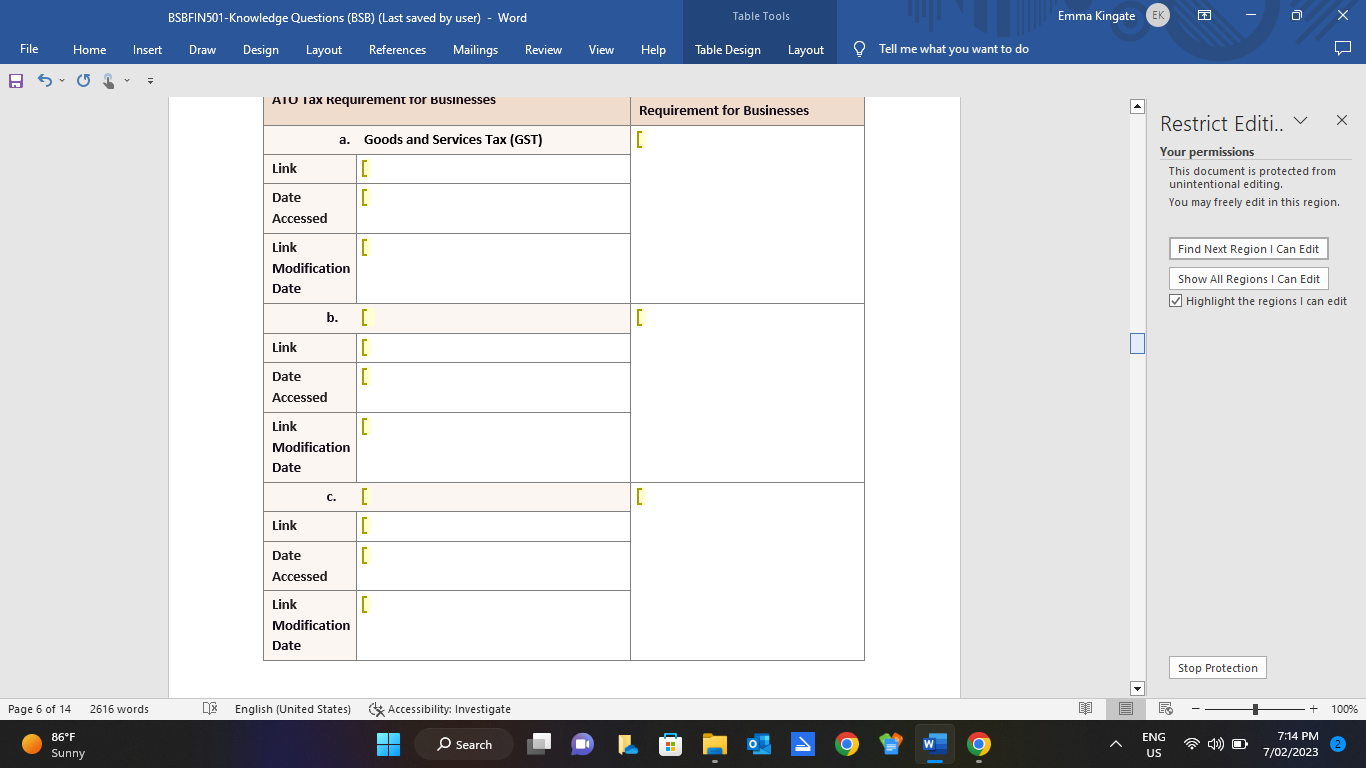Image resolution: width=1366 pixels, height=768 pixels.
Task: Open the Table Tools Layout tab
Action: tap(806, 49)
